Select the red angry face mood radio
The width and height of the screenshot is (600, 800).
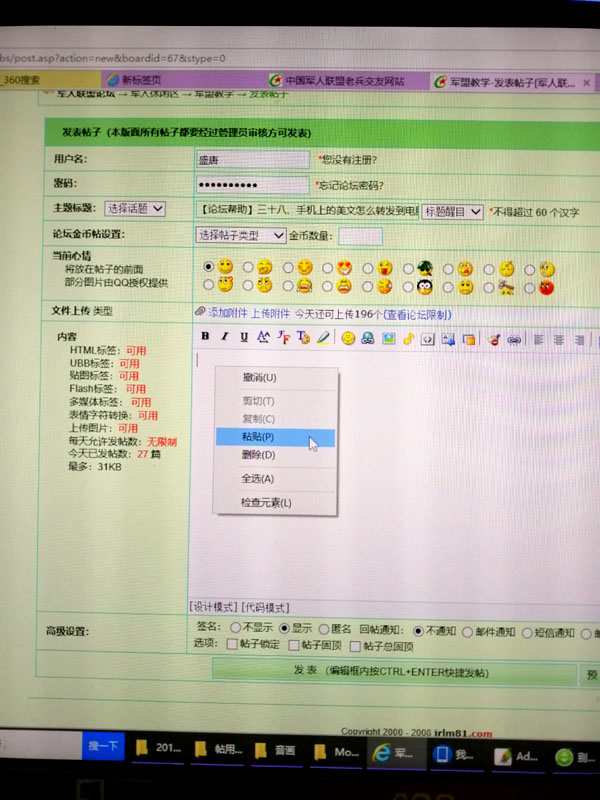(x=530, y=288)
